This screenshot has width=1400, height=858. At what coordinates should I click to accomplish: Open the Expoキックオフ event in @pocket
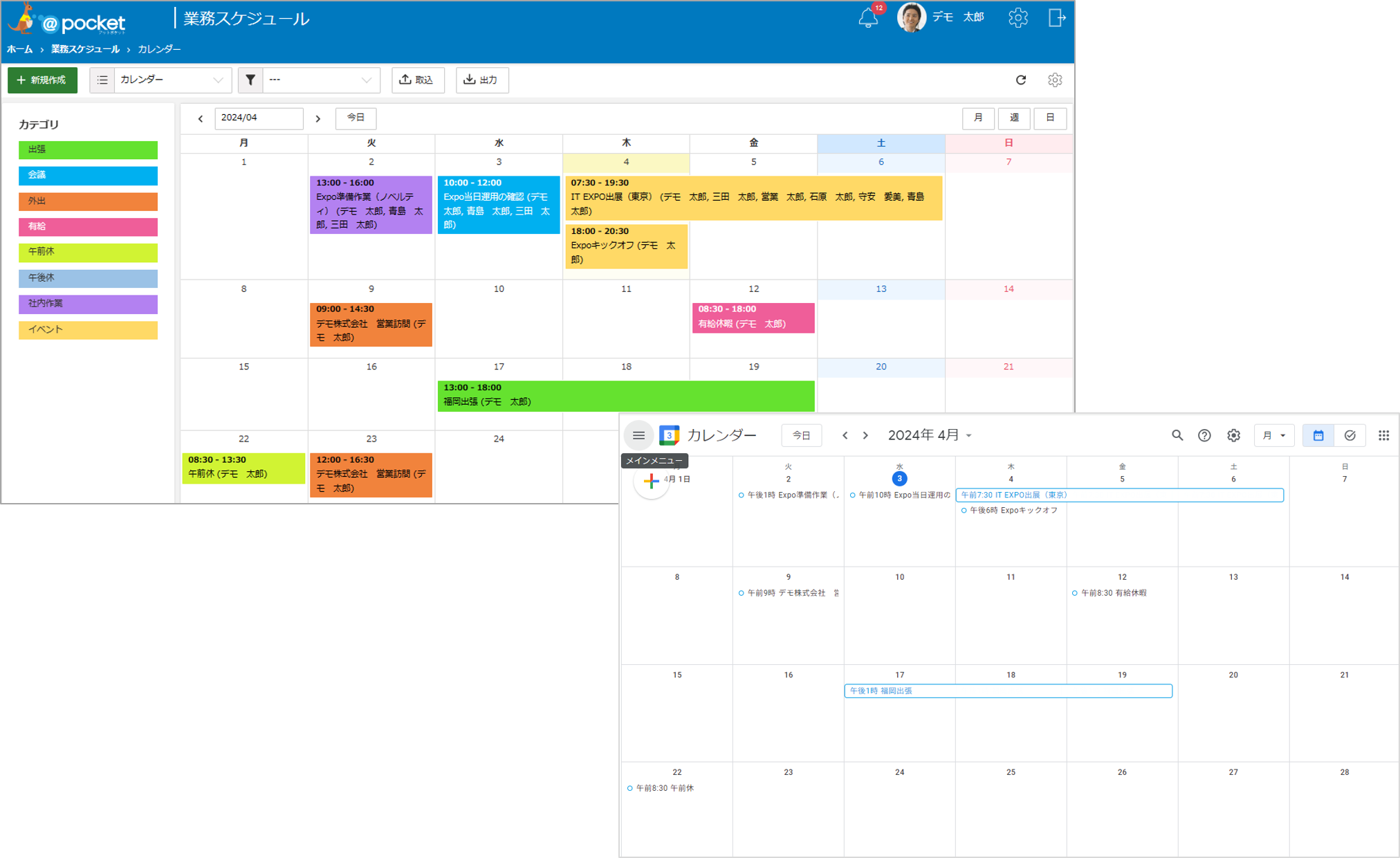[626, 246]
